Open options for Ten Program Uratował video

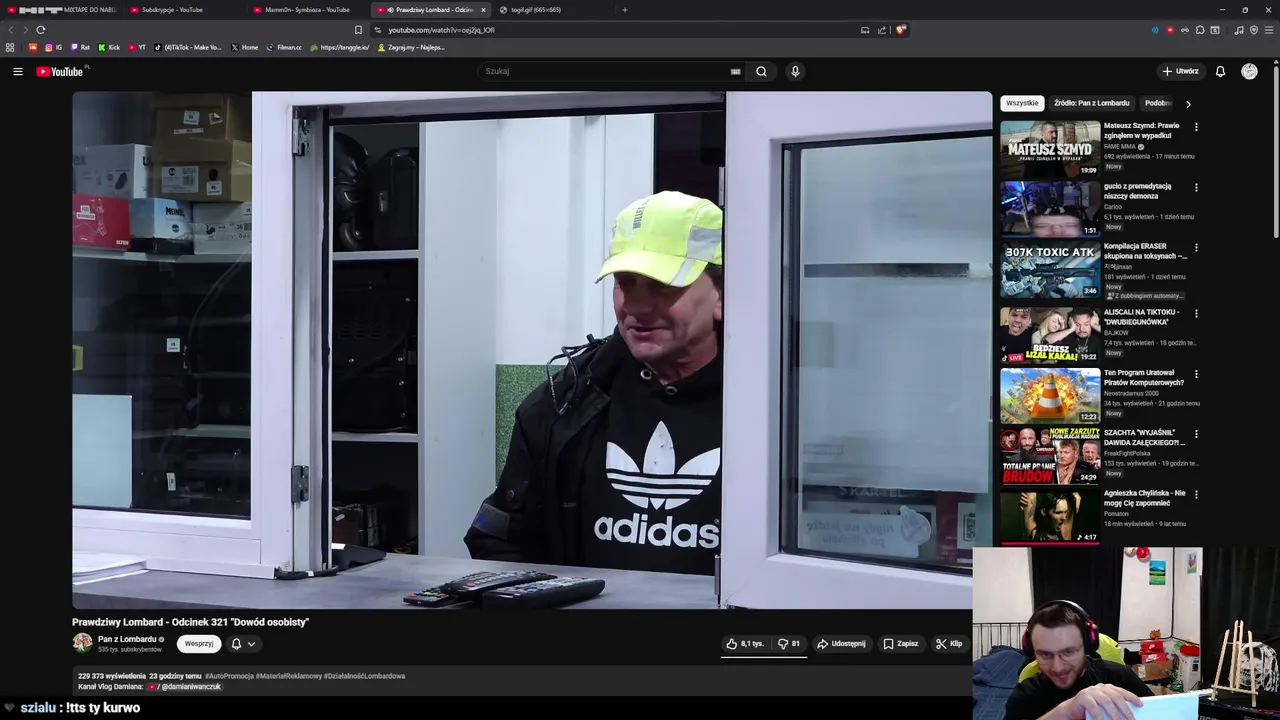1196,374
